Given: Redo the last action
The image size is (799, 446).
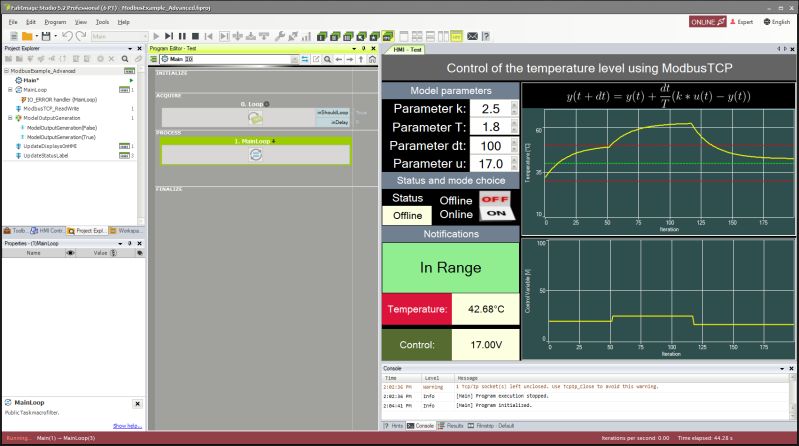Looking at the screenshot, I should (x=81, y=36).
